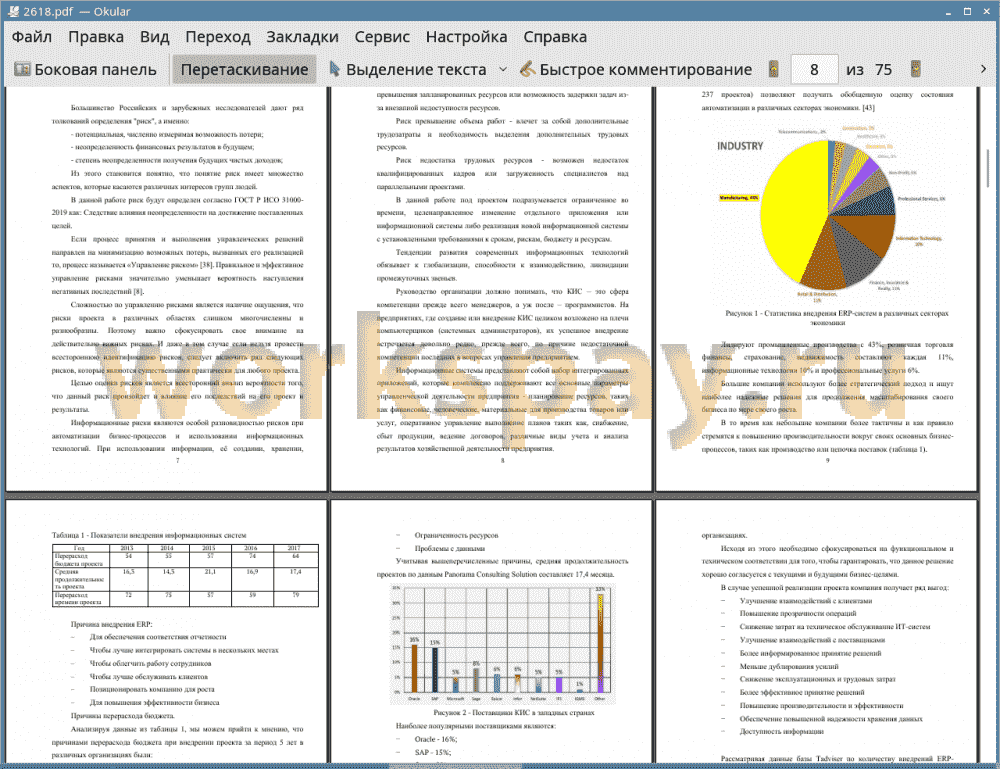Click the printed page number 9 at page bottom
This screenshot has width=1000, height=769.
pos(827,460)
